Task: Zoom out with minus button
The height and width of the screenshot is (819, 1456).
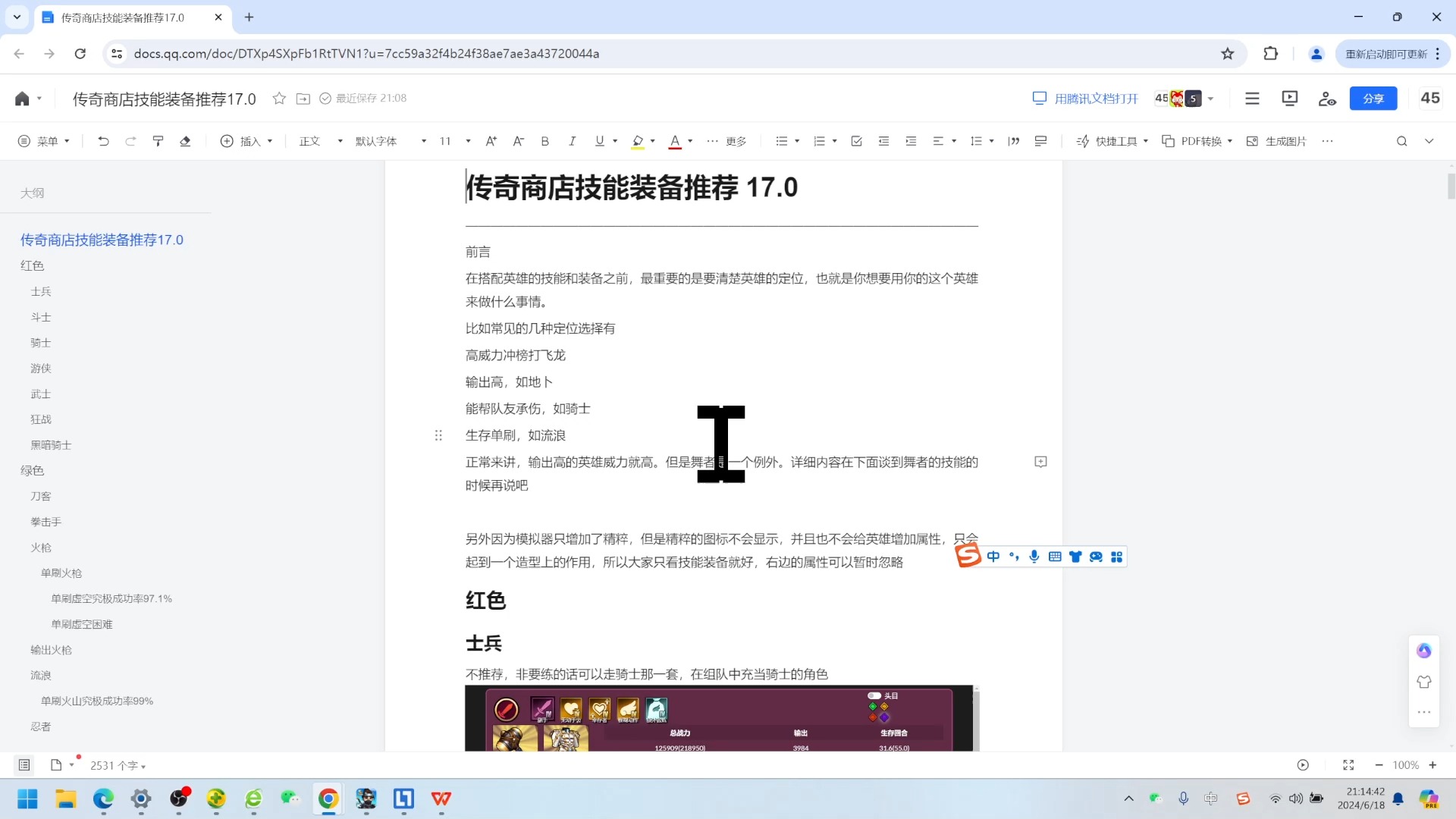Action: [x=1379, y=765]
